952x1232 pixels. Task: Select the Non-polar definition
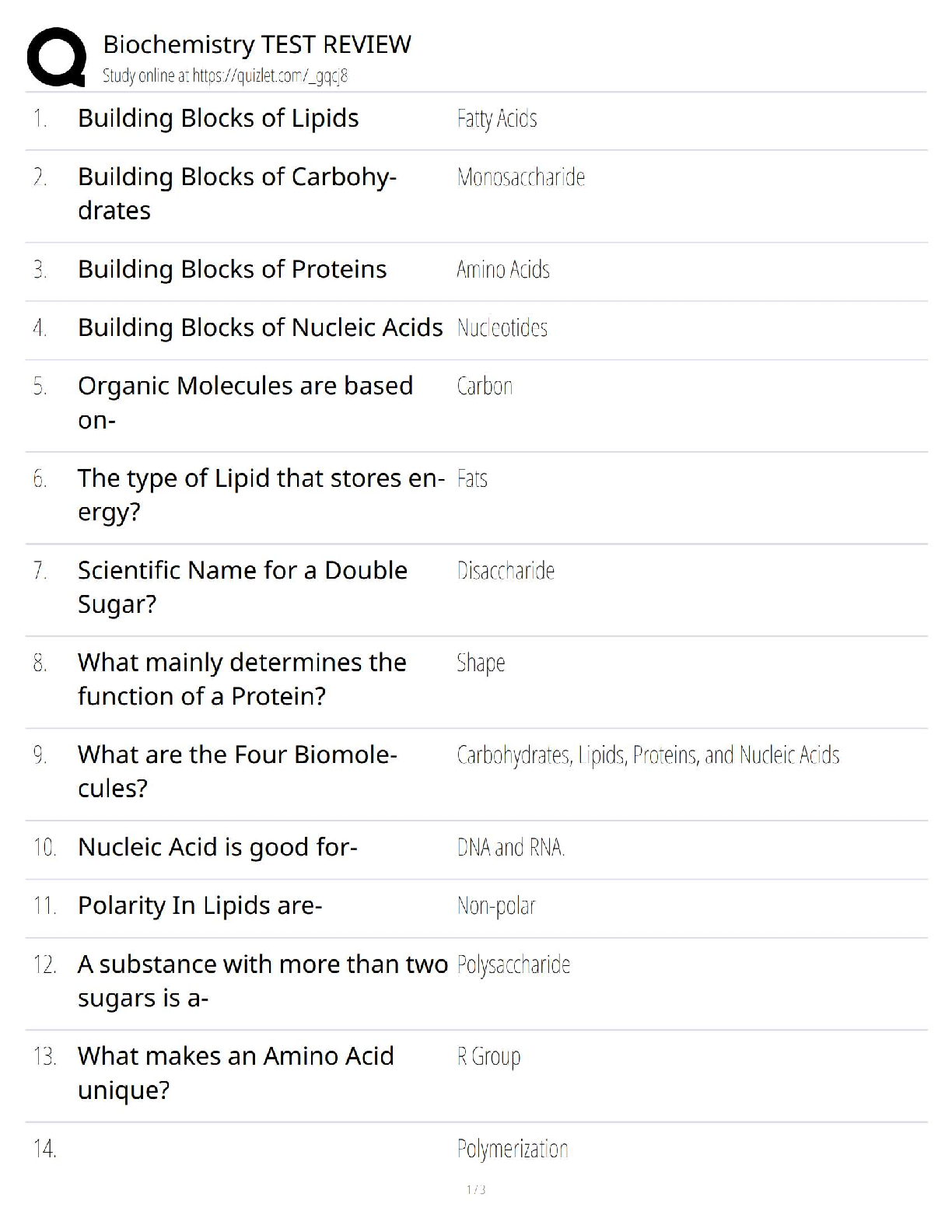point(496,906)
